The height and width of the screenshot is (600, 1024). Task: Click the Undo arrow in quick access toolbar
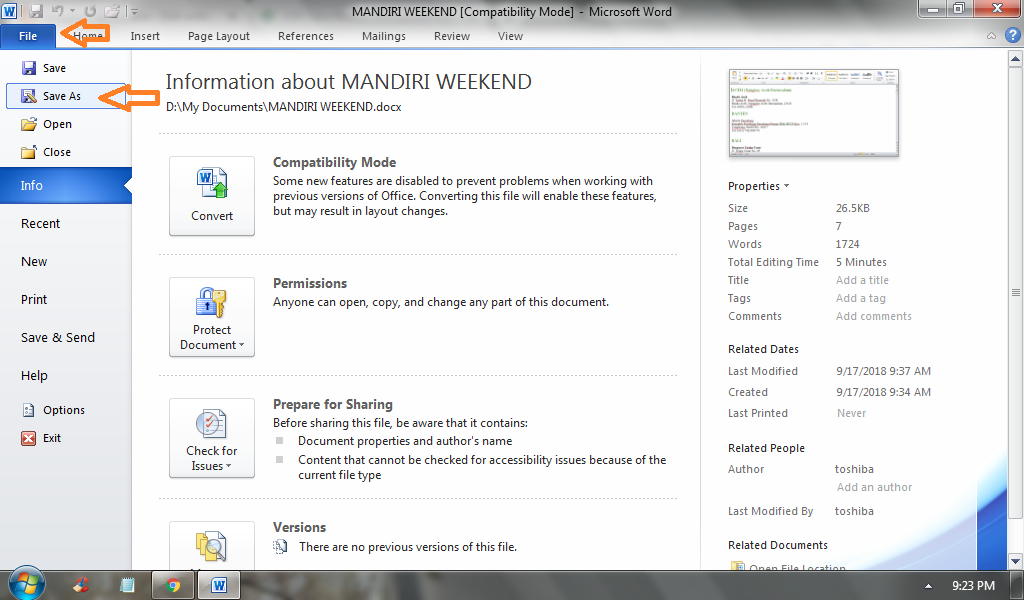tap(57, 11)
